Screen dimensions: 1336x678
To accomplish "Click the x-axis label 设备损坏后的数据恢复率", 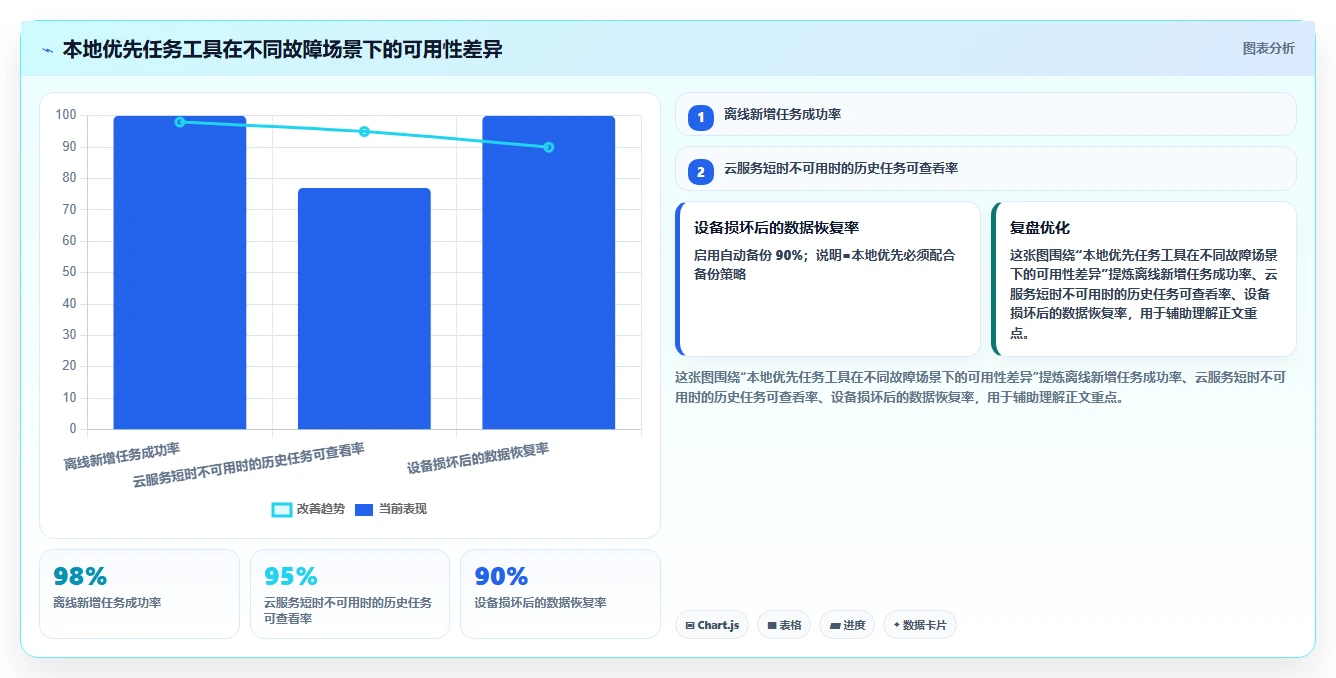I will click(478, 459).
